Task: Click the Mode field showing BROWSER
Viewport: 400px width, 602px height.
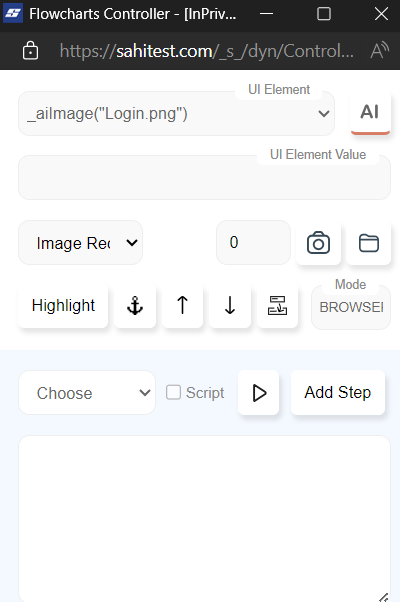Action: 351,307
